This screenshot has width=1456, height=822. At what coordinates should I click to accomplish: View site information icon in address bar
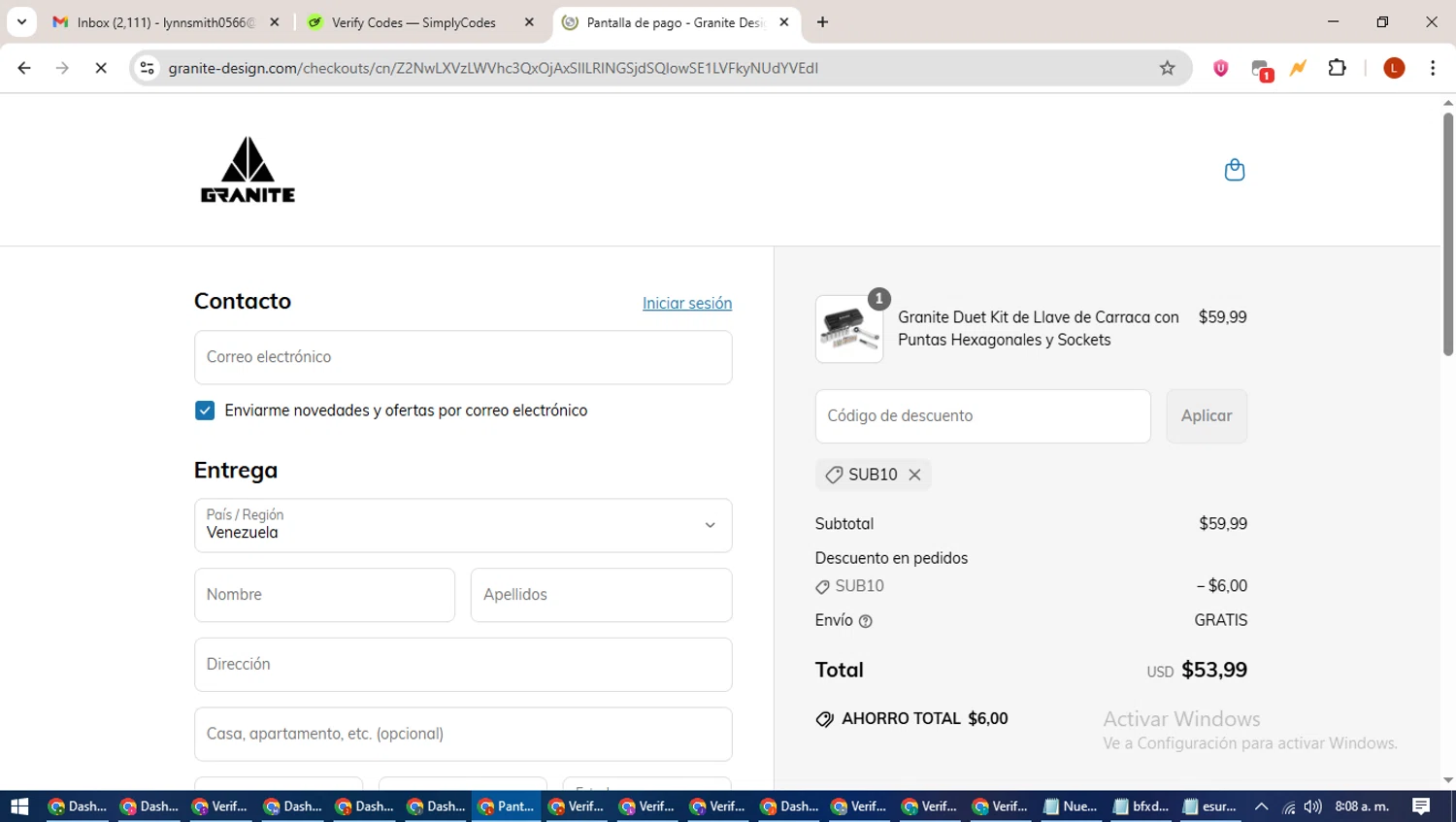point(148,68)
